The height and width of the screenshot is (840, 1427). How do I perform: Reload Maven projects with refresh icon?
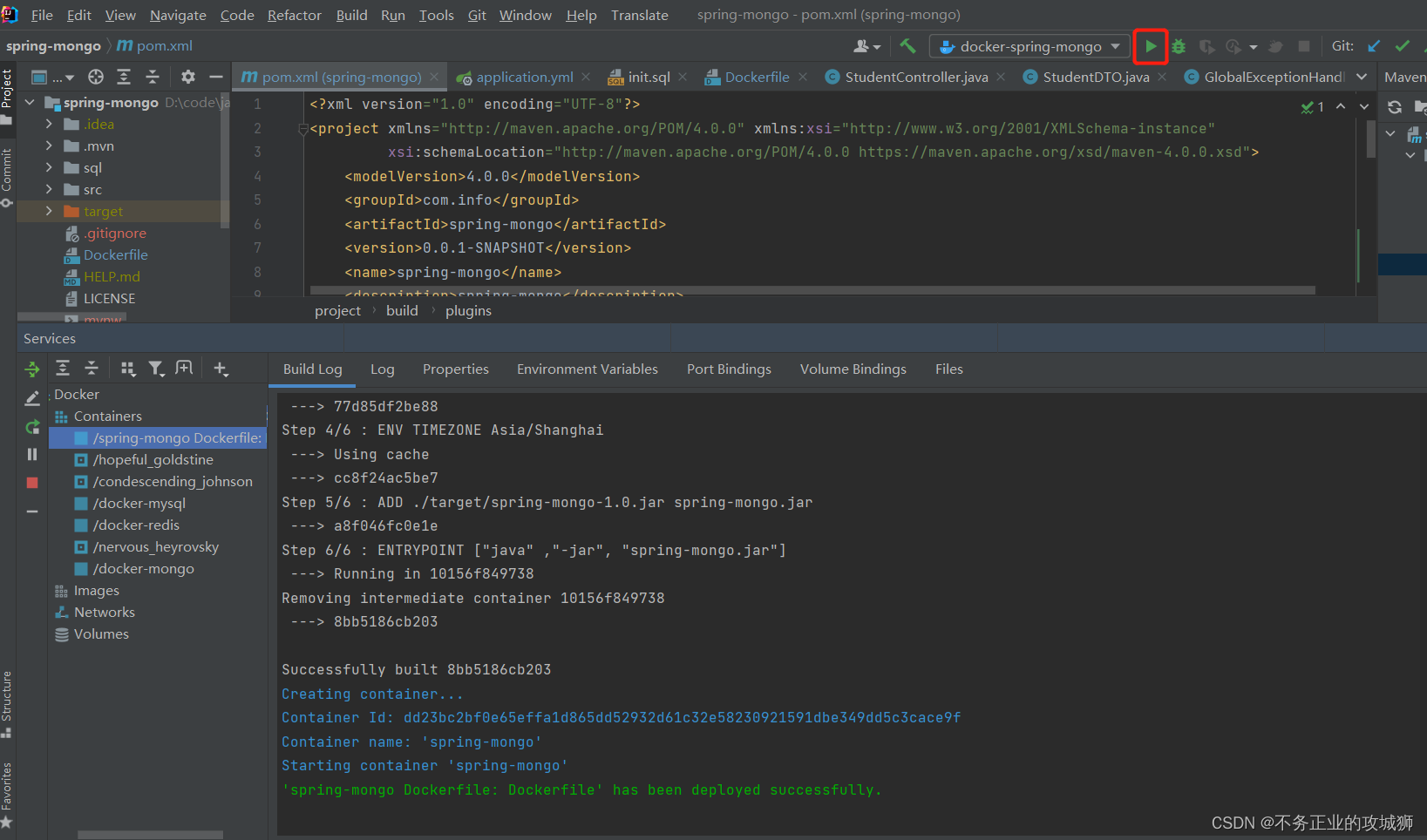tap(1395, 107)
